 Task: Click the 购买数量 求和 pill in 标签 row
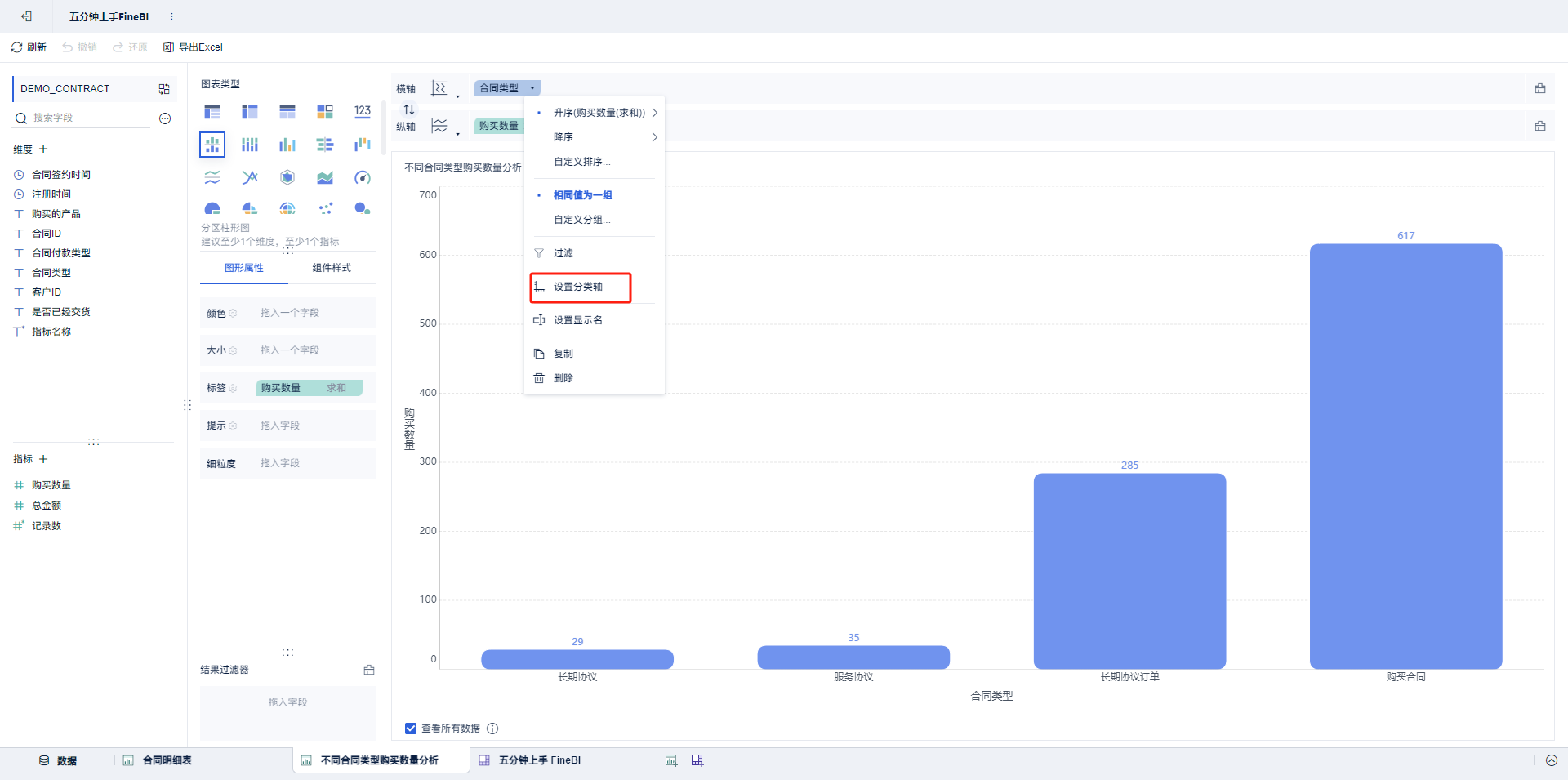(x=309, y=388)
